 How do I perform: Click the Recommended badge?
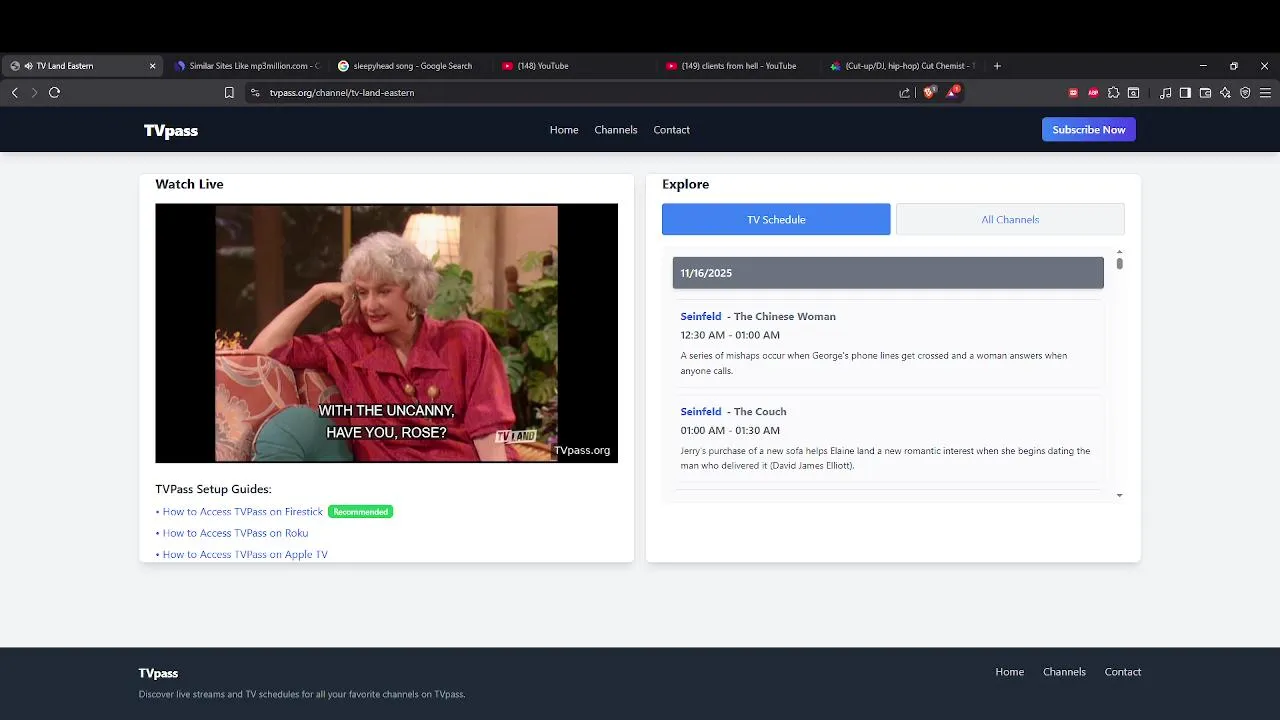click(x=360, y=512)
